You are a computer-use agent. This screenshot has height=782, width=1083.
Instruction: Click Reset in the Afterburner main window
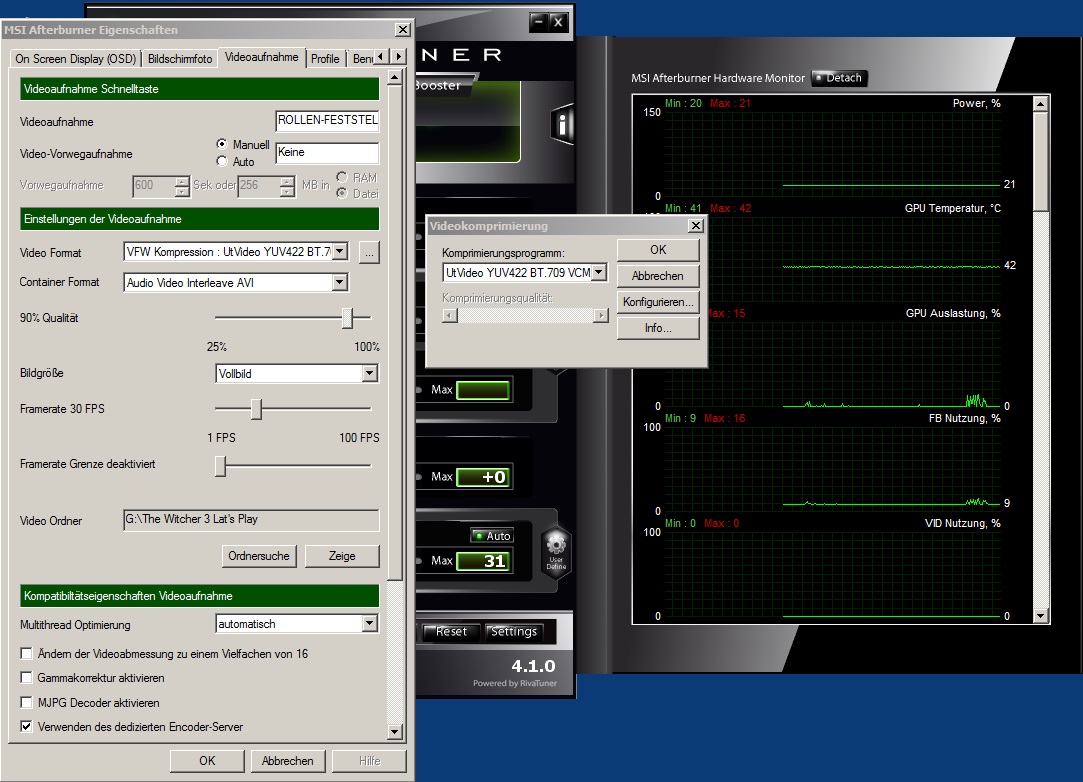(x=451, y=631)
